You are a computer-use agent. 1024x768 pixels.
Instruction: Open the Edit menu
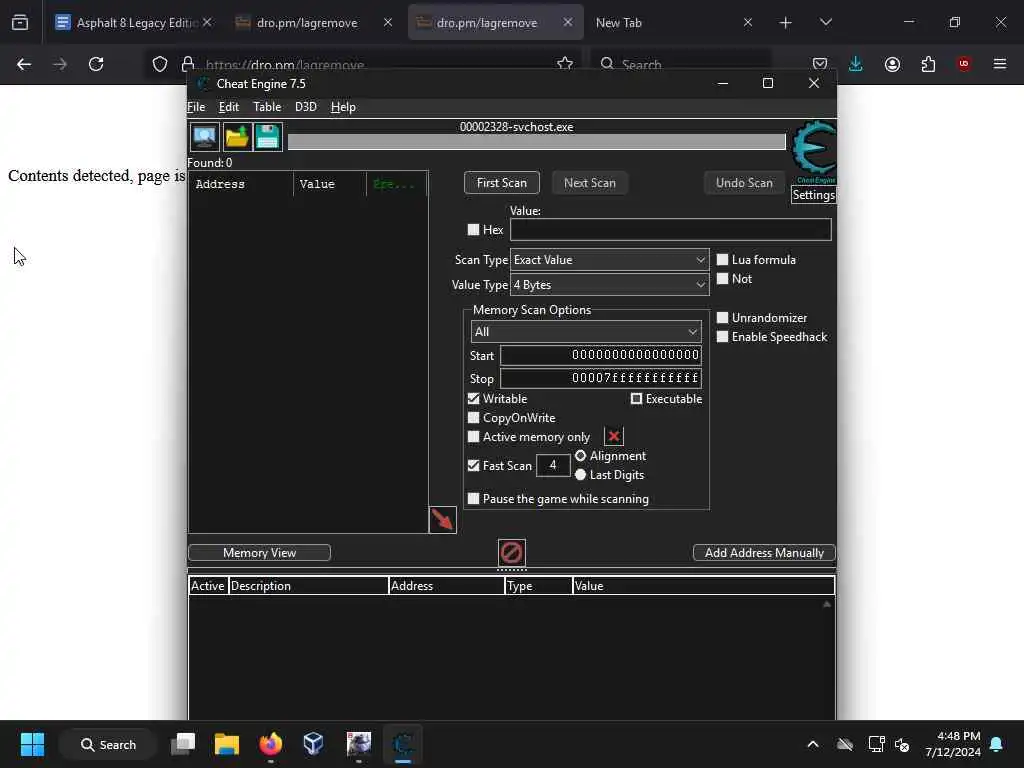coord(229,106)
